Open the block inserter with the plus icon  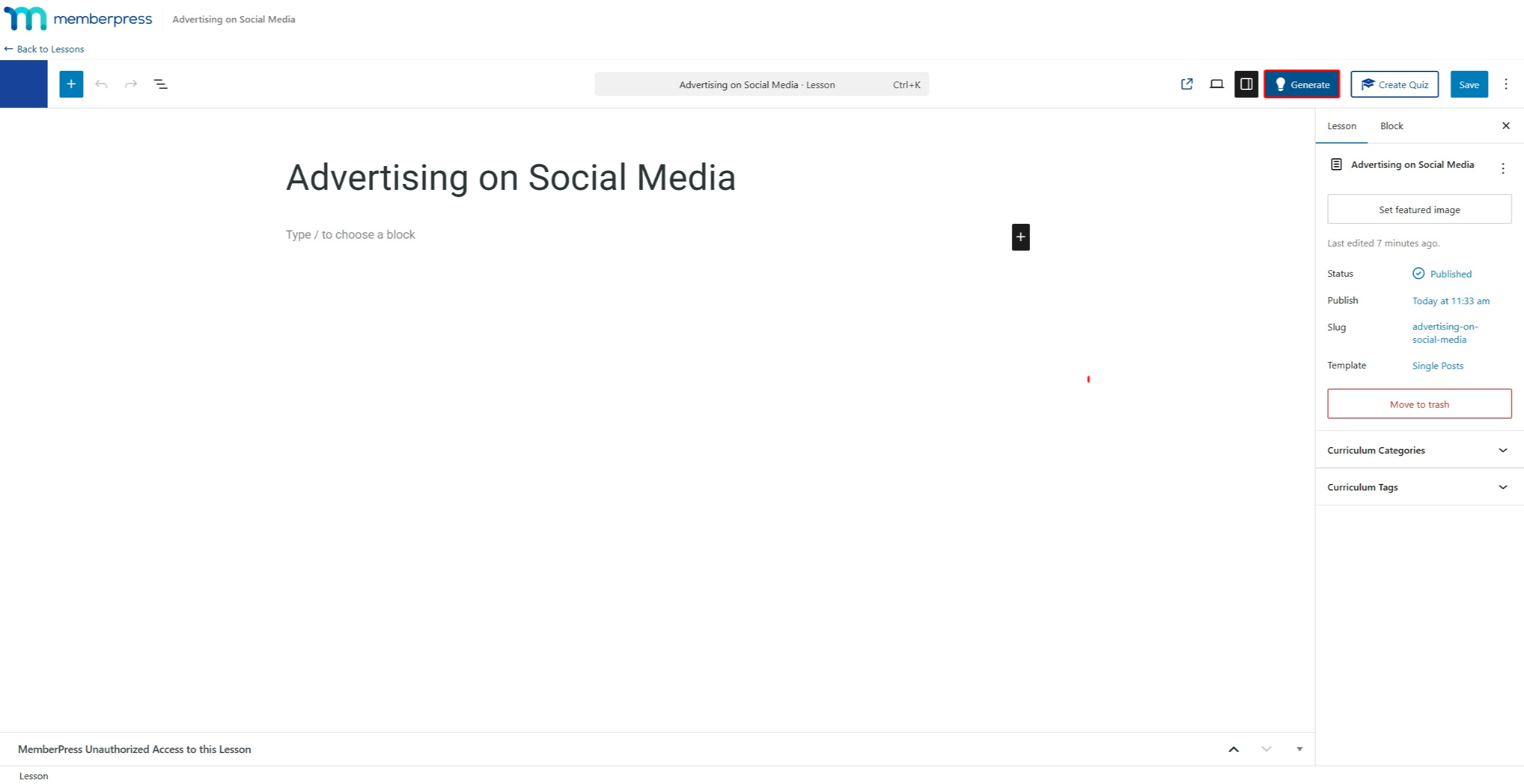tap(71, 84)
